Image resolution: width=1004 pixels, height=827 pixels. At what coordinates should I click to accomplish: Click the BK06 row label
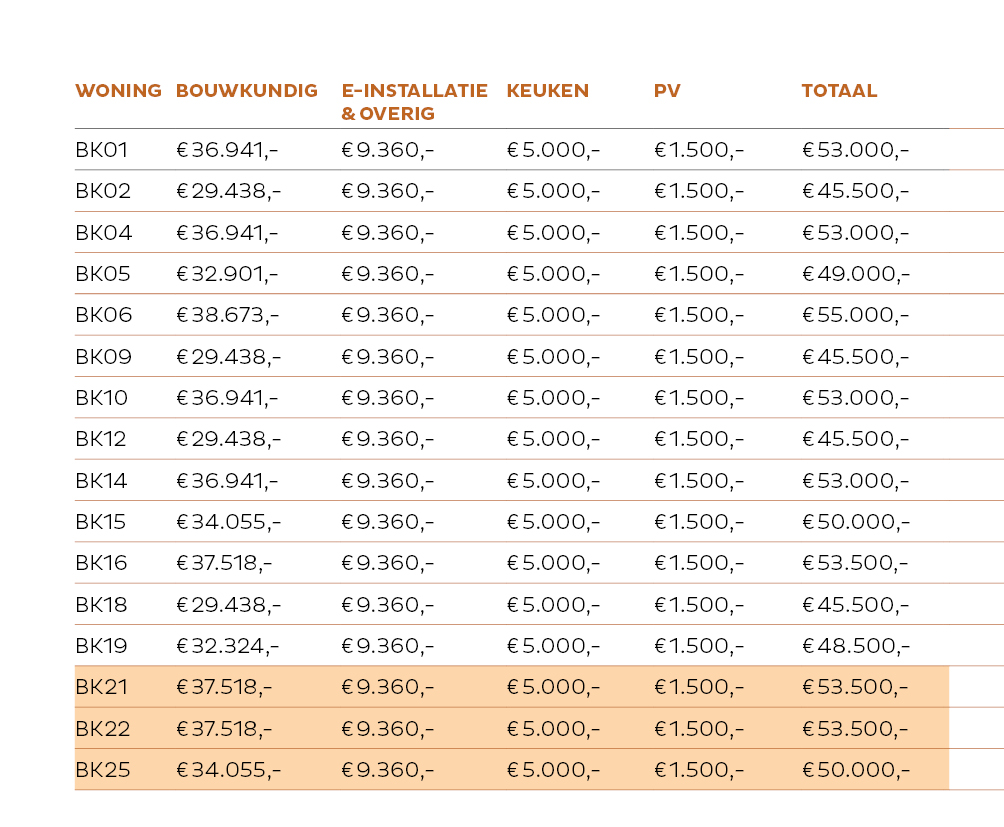(104, 316)
